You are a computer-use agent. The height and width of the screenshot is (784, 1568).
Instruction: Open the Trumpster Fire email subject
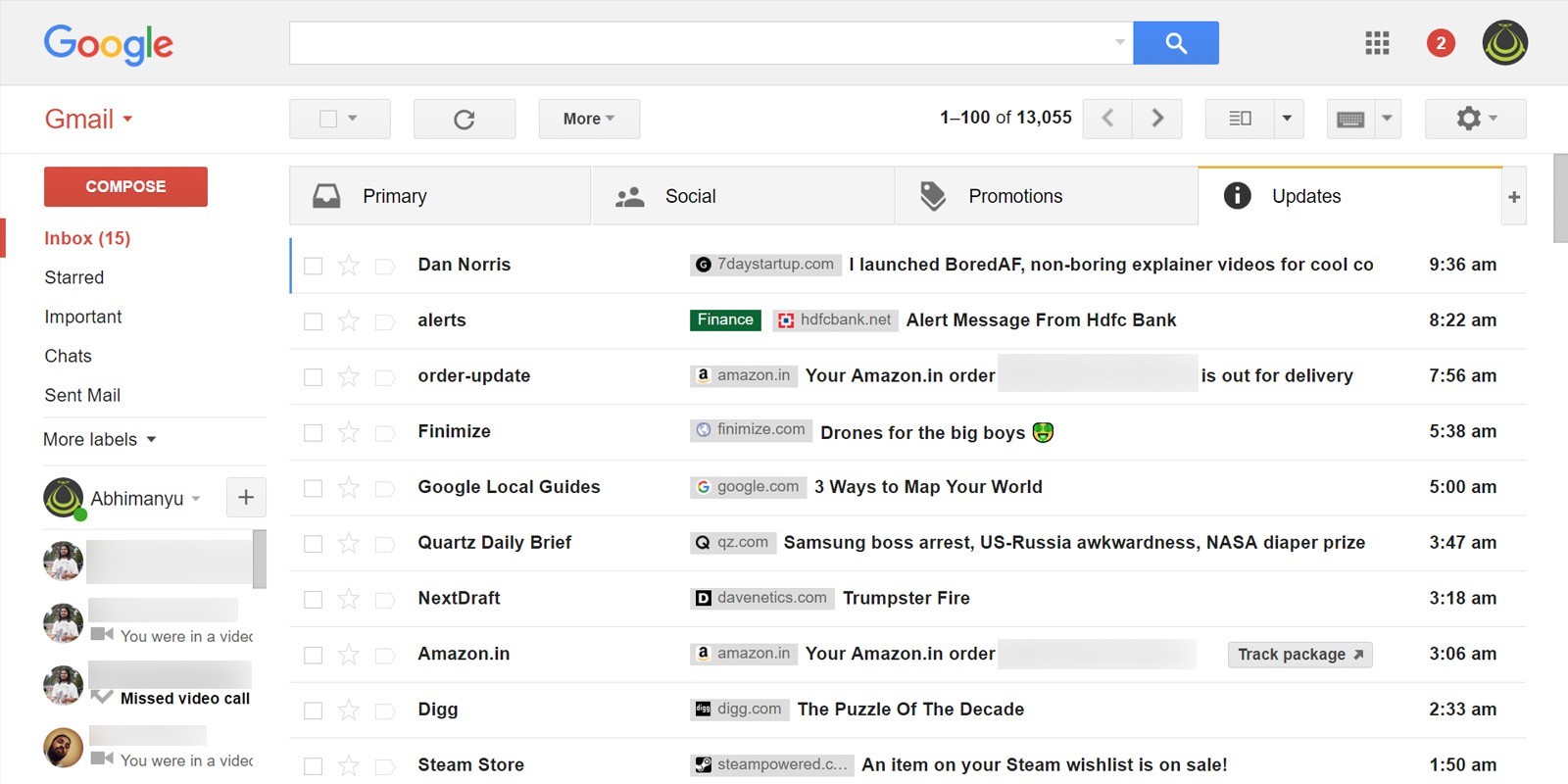coord(906,598)
